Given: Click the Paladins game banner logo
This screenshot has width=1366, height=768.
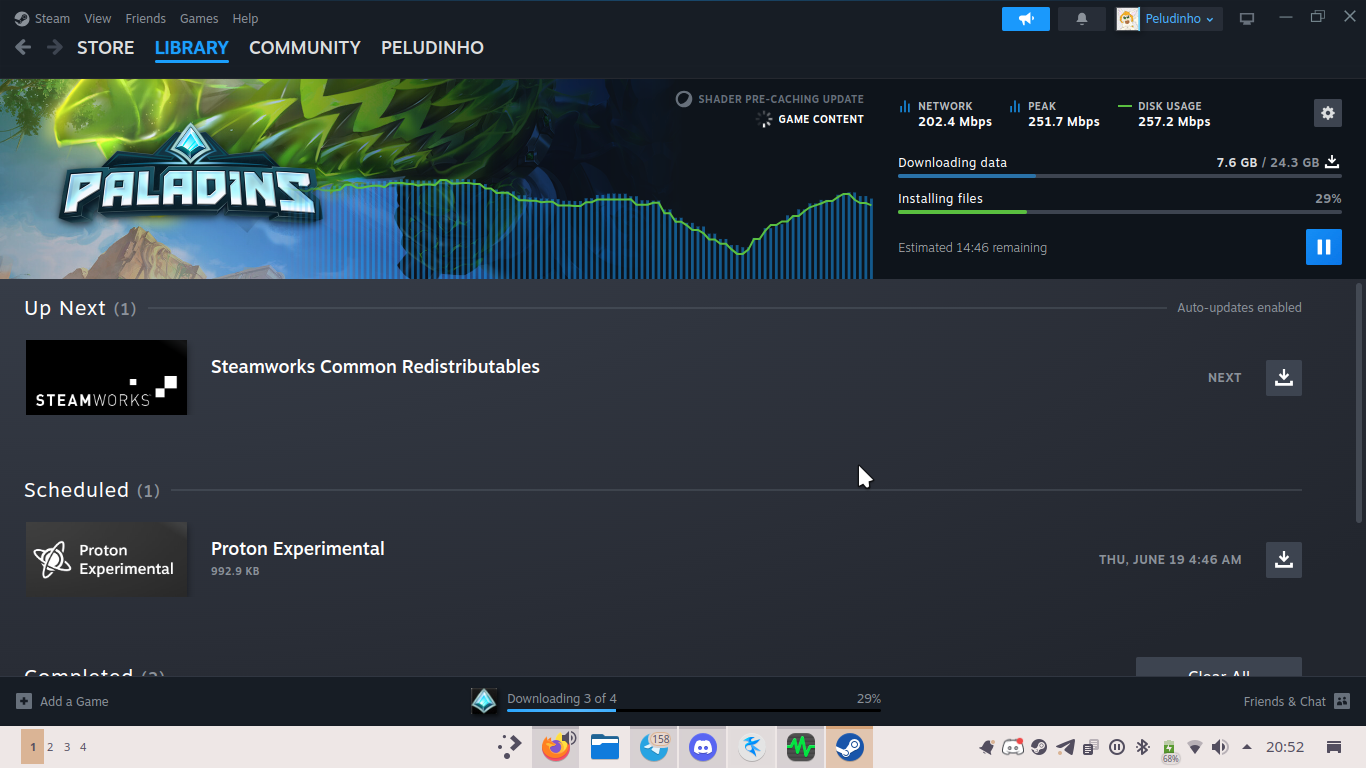Looking at the screenshot, I should [189, 177].
